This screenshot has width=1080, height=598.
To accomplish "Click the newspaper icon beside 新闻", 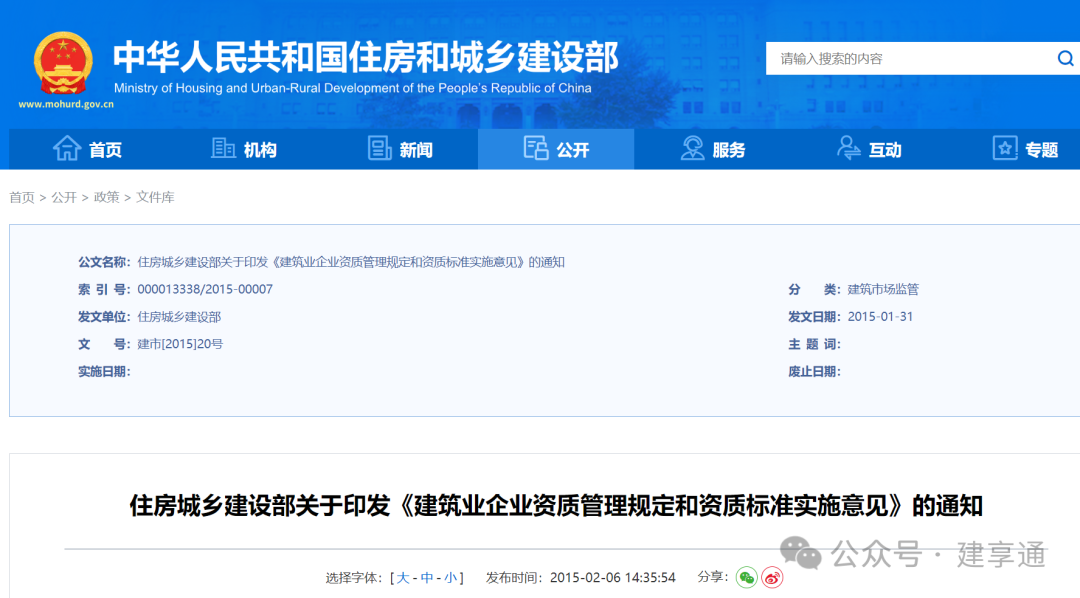I will pos(380,148).
